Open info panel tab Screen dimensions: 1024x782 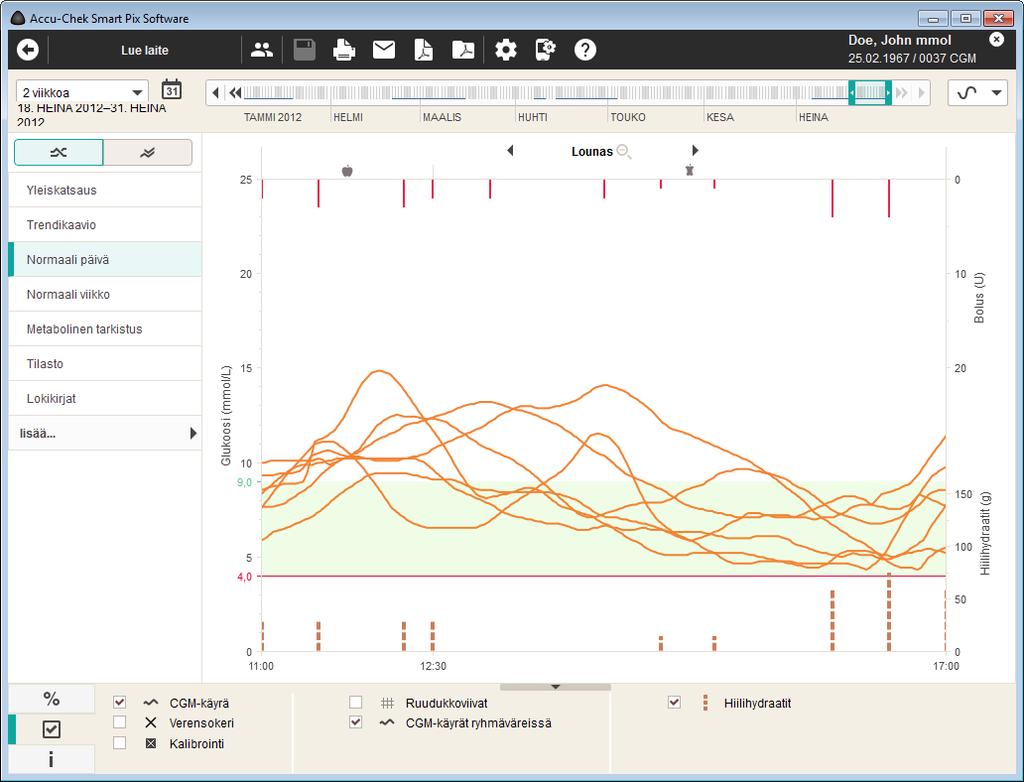pyautogui.click(x=52, y=759)
